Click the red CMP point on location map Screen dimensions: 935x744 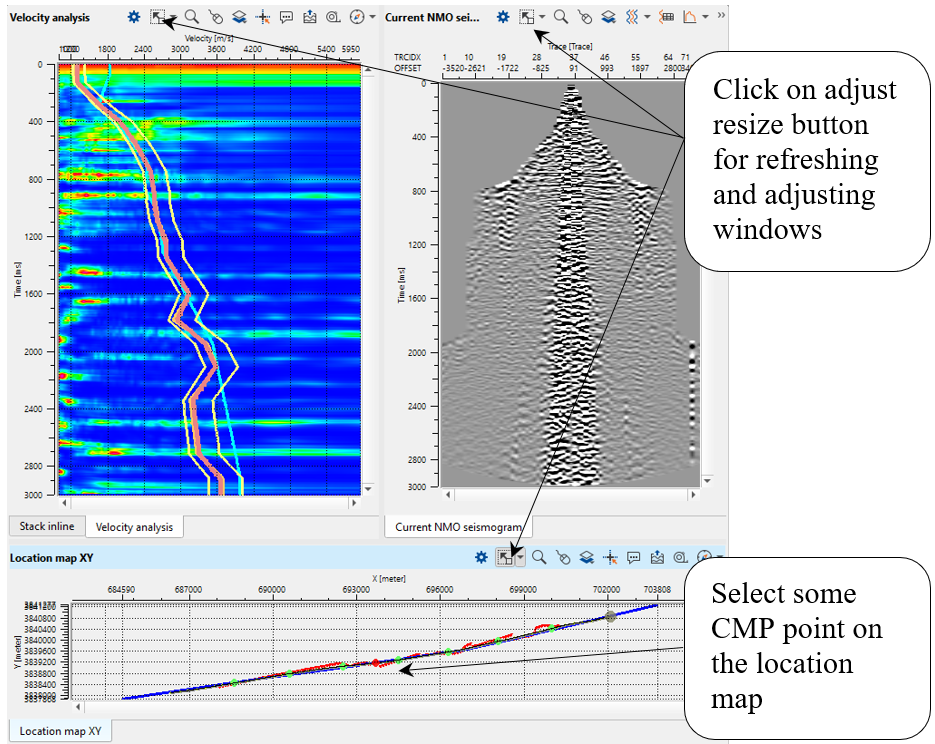pyautogui.click(x=376, y=663)
